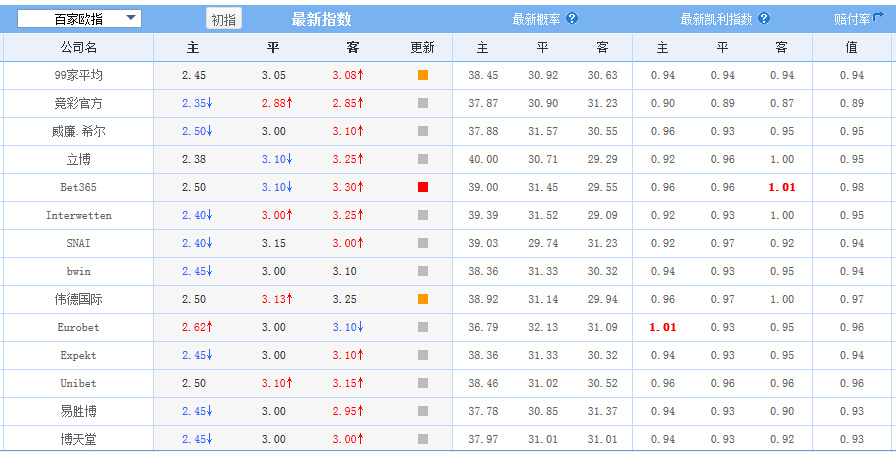Click the 赔付率 header link
The image size is (896, 452).
852,19
